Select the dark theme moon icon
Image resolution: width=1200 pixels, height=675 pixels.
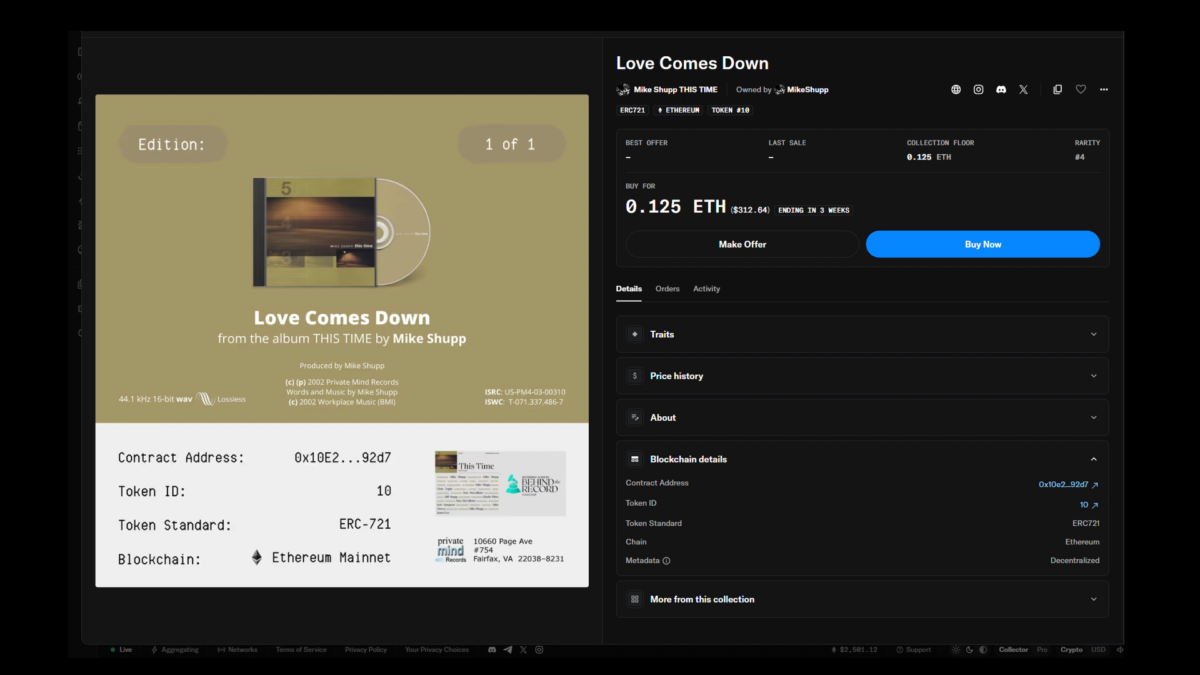pos(970,650)
